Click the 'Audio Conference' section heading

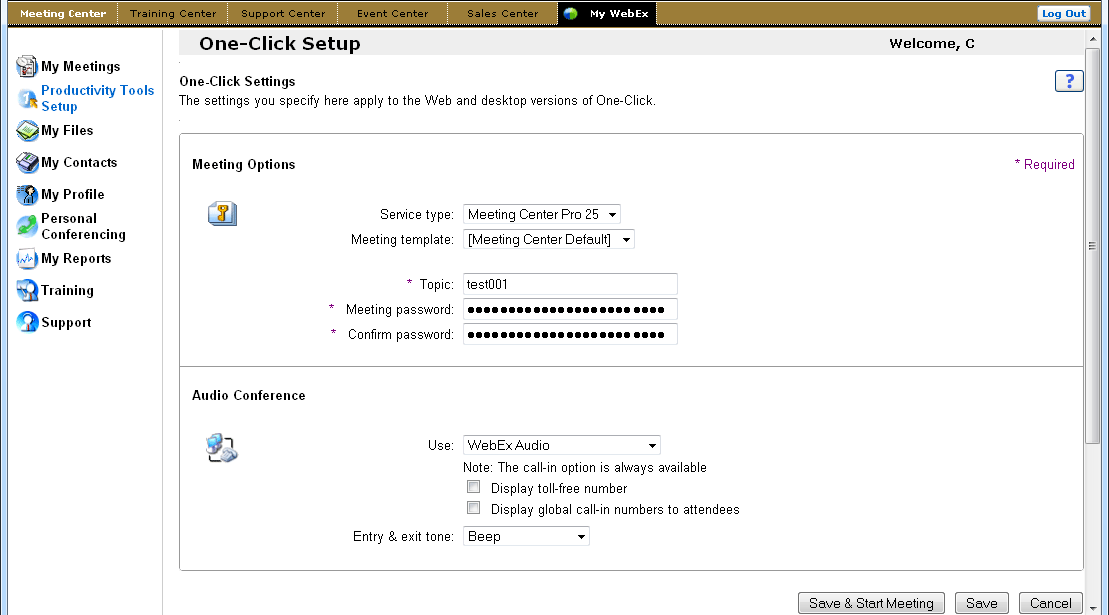tap(249, 396)
